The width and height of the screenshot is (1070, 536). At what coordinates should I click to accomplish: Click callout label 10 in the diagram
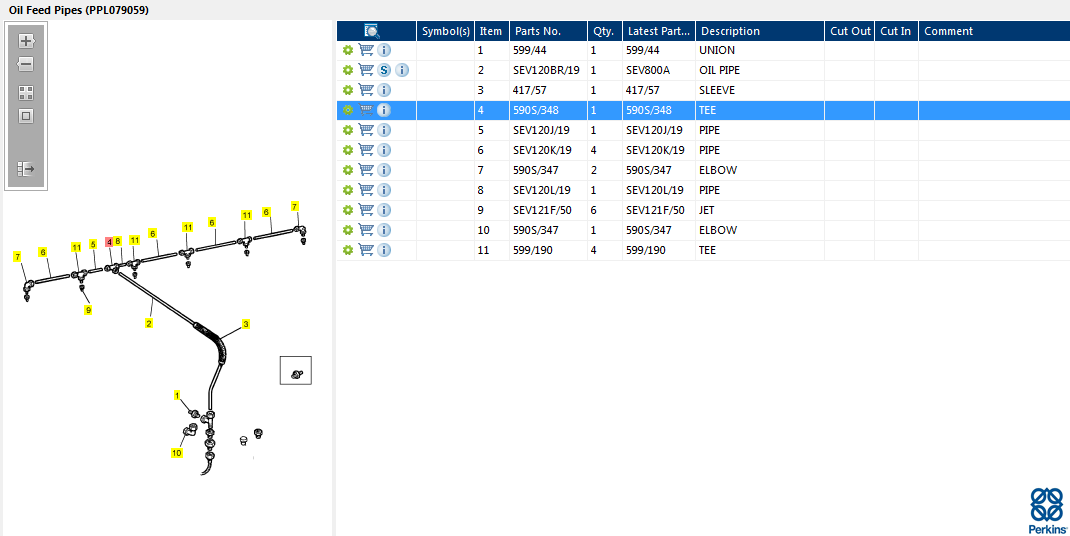[177, 453]
